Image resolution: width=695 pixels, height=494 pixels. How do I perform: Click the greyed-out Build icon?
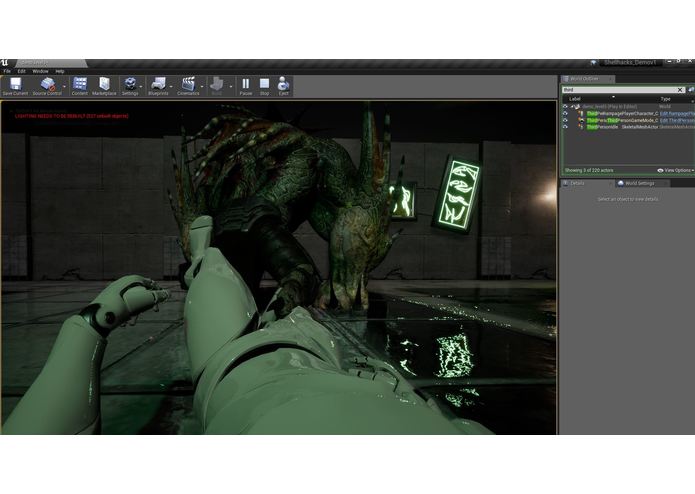(x=217, y=84)
